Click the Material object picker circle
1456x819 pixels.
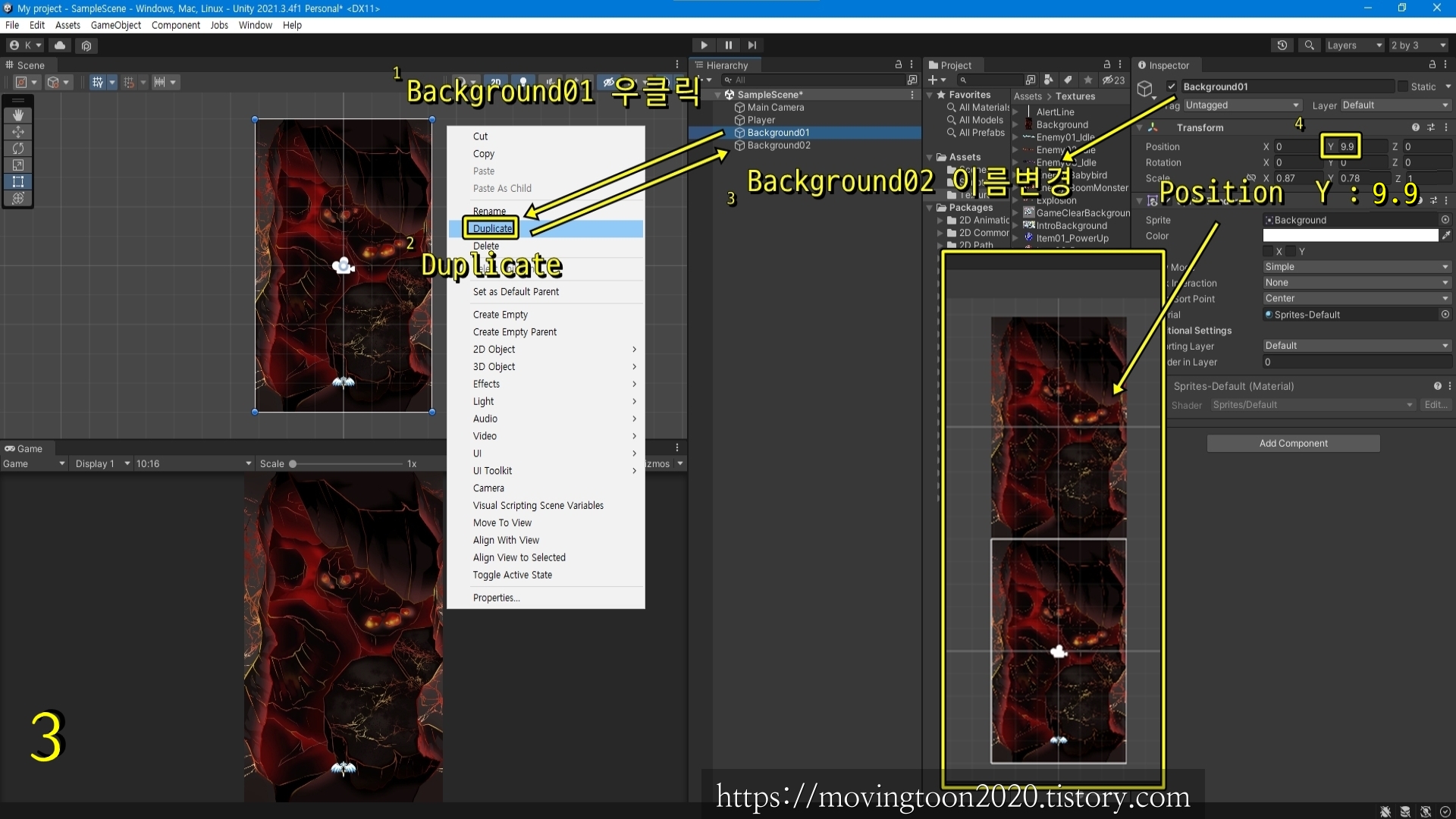click(x=1445, y=315)
